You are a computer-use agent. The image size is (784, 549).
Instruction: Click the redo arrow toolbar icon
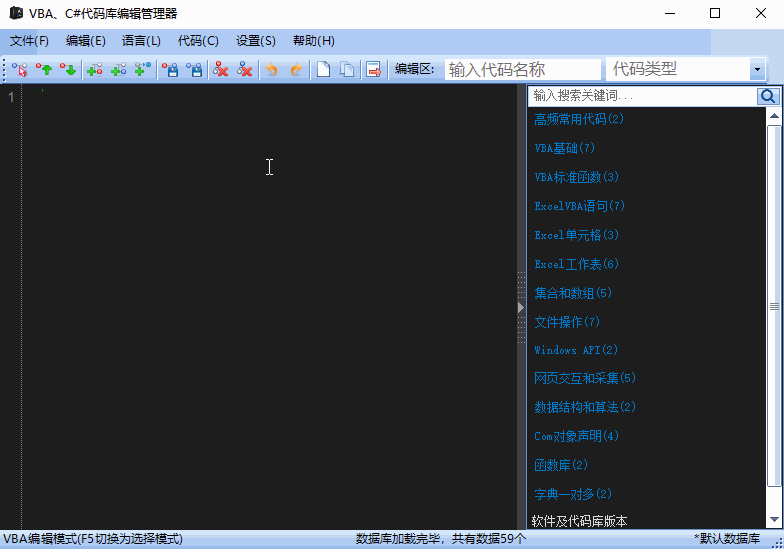[x=295, y=69]
